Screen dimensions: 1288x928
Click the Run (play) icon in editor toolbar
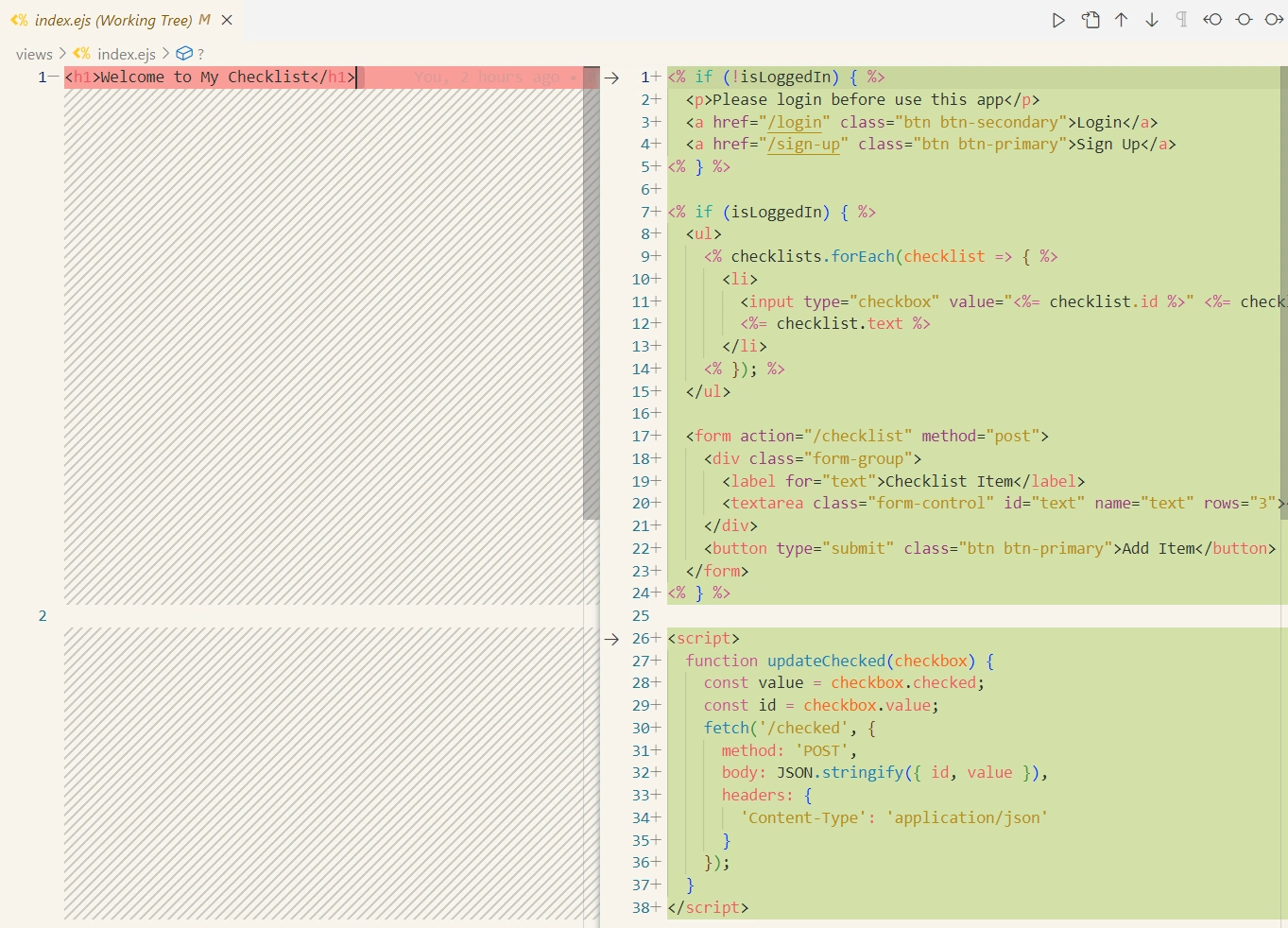(1058, 20)
